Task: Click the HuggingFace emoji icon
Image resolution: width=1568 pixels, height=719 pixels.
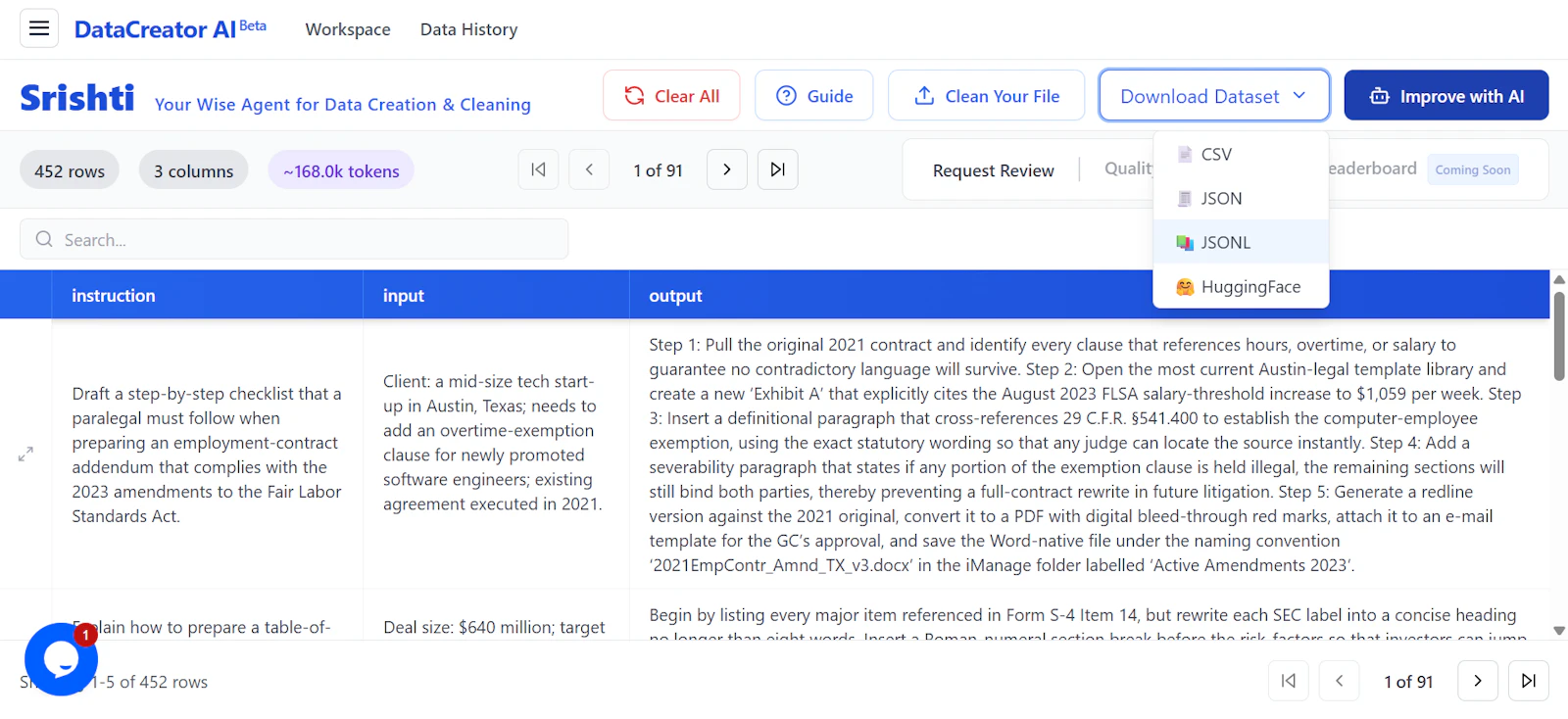Action: (1185, 287)
